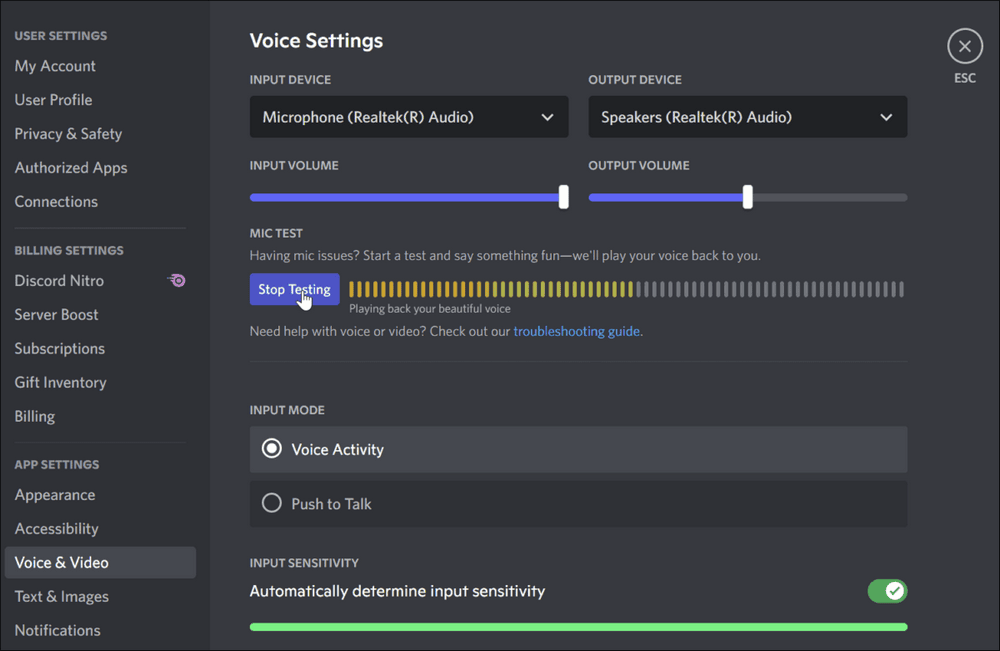
Task: Click the Output Volume slider handle
Action: pos(748,197)
